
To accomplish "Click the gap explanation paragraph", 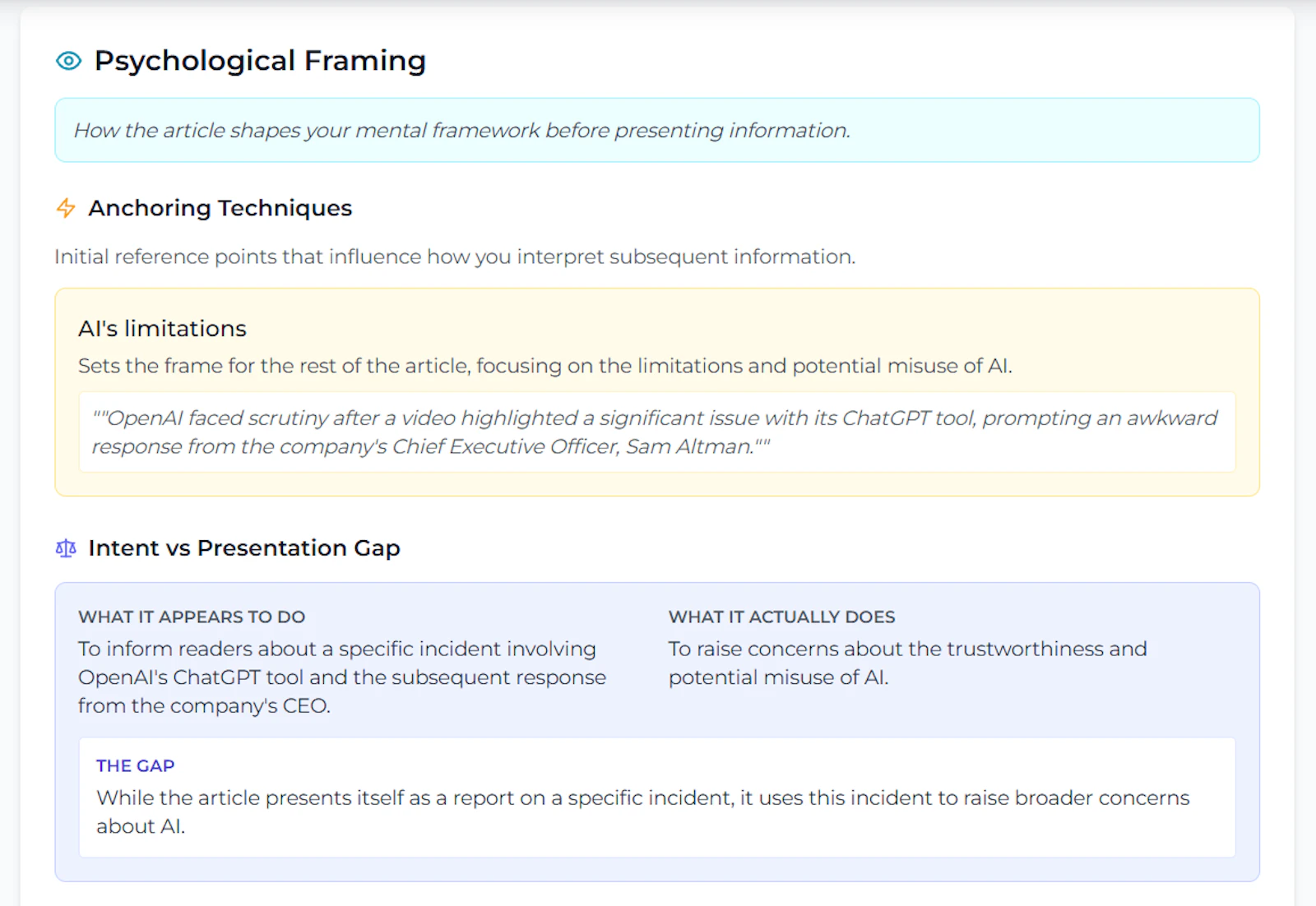I will tap(643, 812).
